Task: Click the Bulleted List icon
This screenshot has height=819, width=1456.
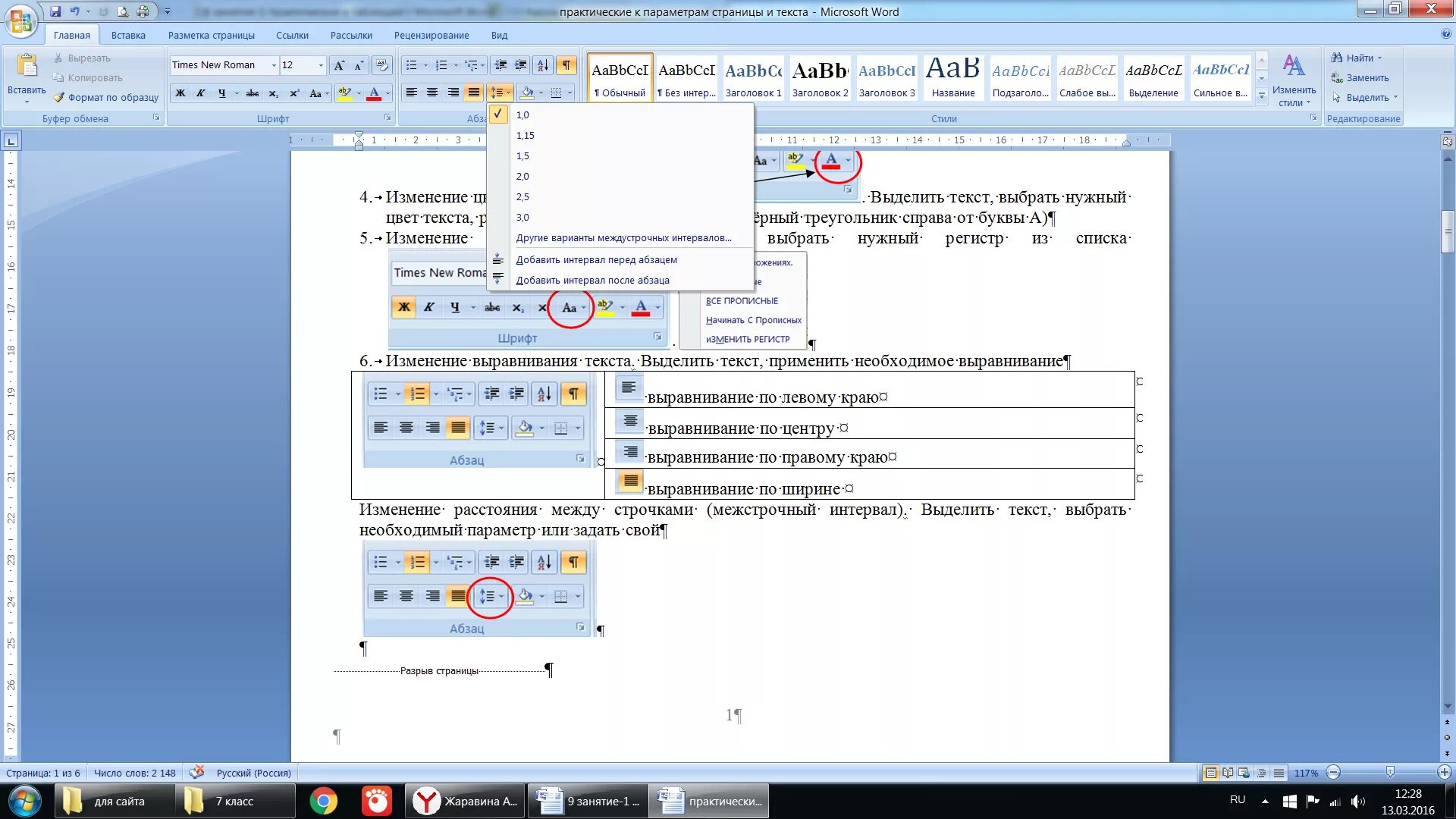Action: point(411,65)
